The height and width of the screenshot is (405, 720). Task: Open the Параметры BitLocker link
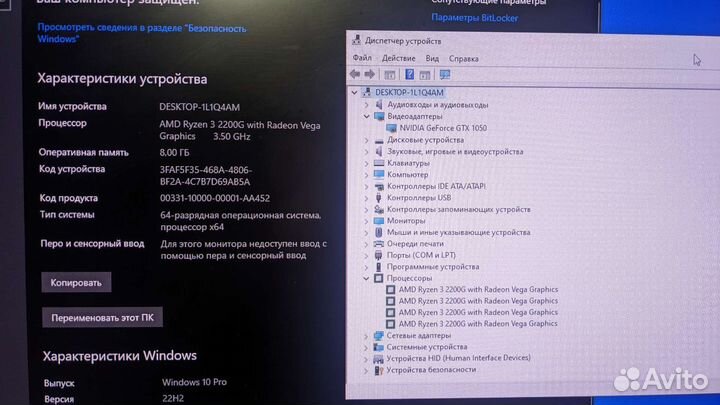[474, 18]
